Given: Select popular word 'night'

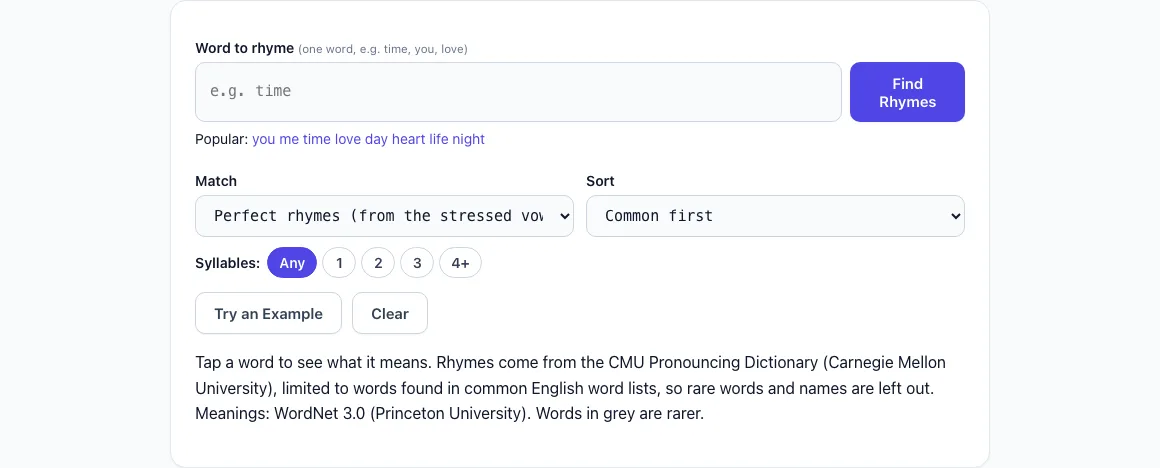Looking at the screenshot, I should 468,139.
